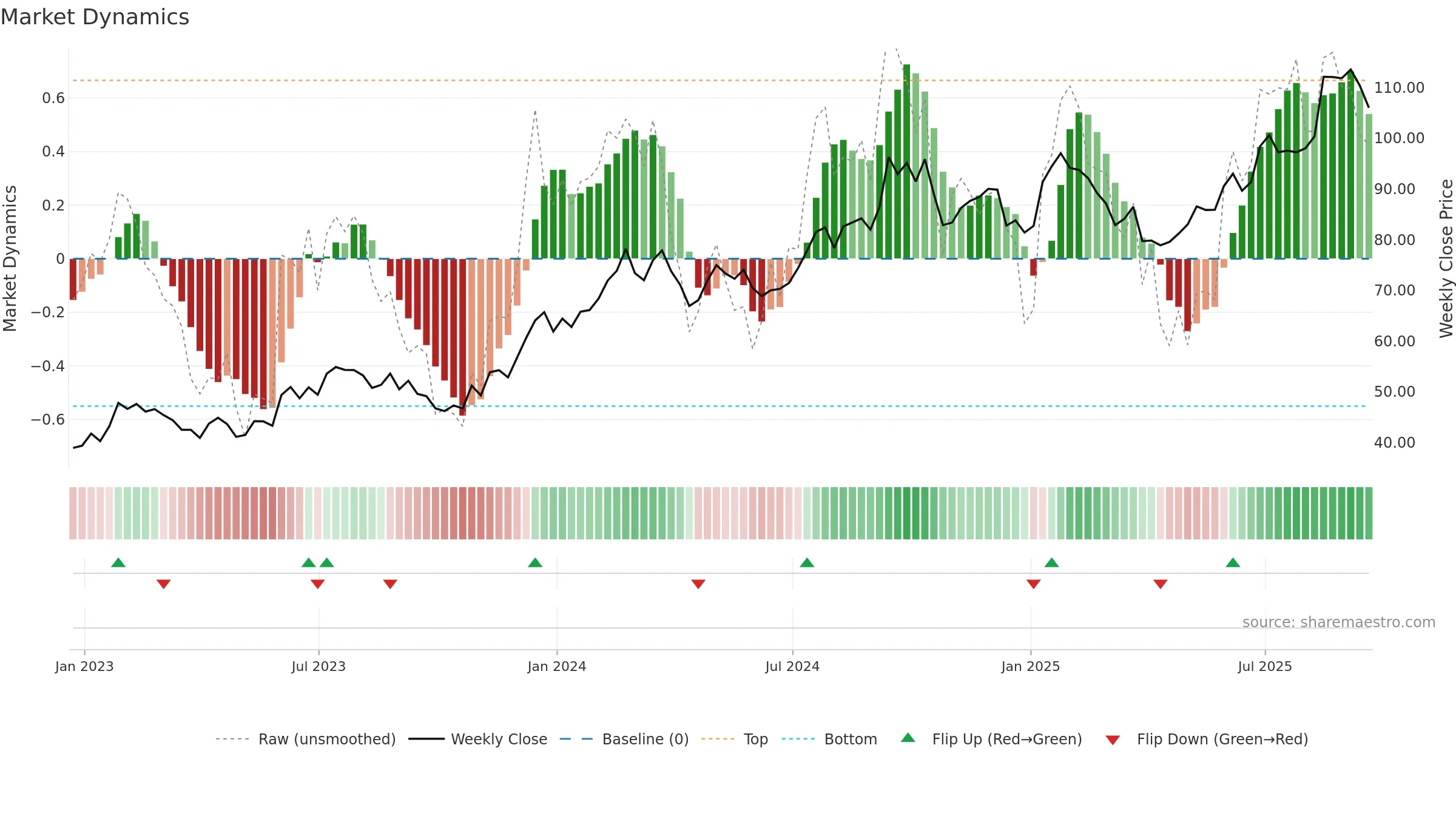Click the Jan 2024 x-axis label
The height and width of the screenshot is (819, 1456).
pos(557,666)
